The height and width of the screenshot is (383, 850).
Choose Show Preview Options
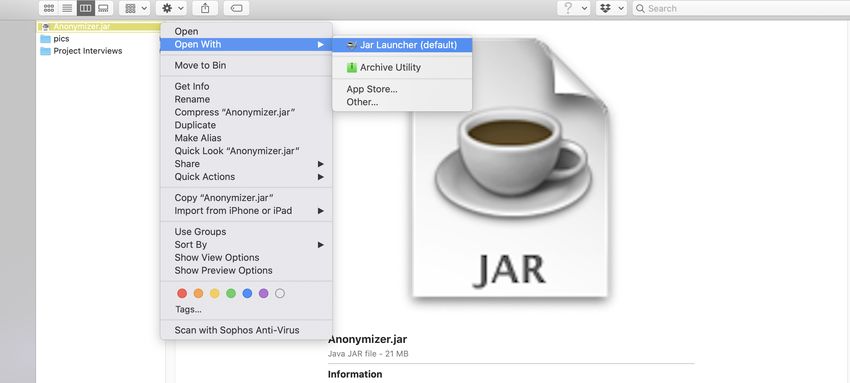(246, 270)
